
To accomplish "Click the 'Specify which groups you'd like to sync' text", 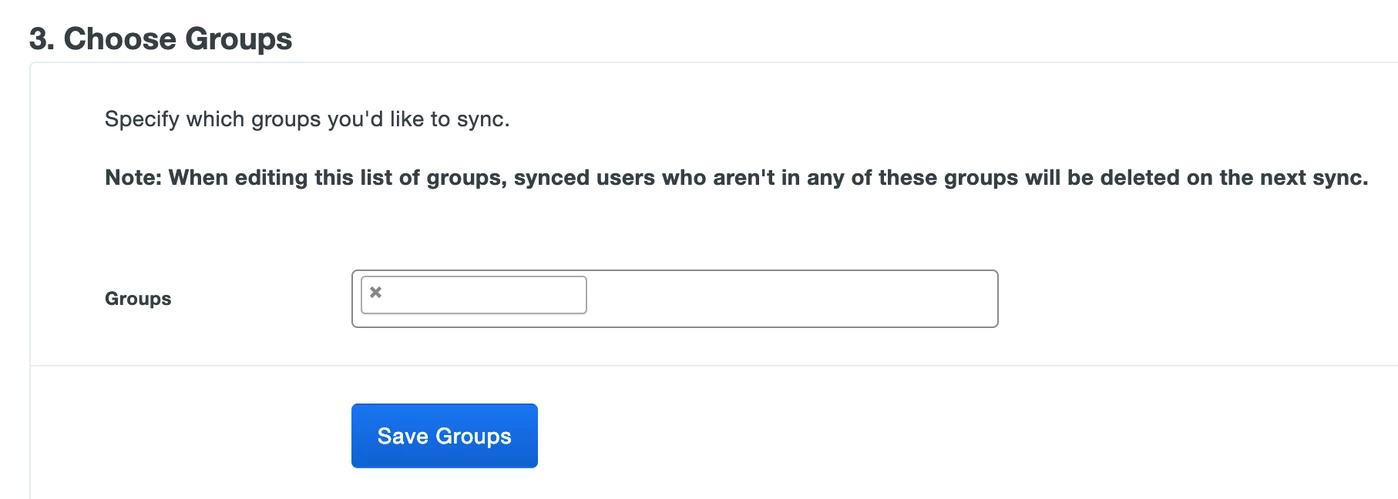I will (308, 120).
